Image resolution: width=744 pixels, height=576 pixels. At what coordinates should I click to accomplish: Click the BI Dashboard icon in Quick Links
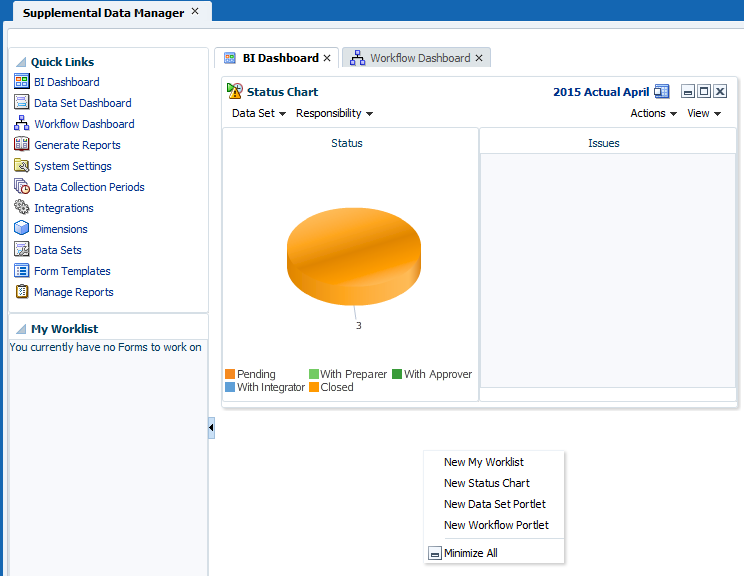point(21,82)
